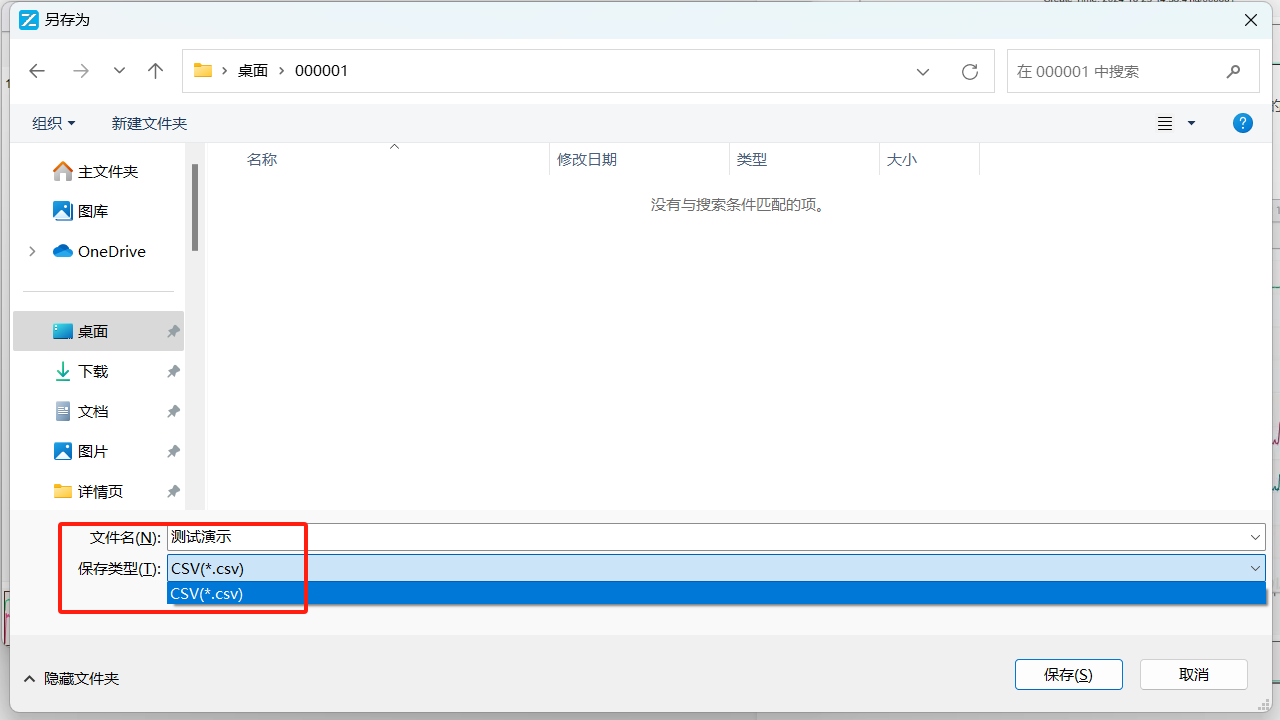Open the breadcrumb history dropdown arrow

coord(922,71)
